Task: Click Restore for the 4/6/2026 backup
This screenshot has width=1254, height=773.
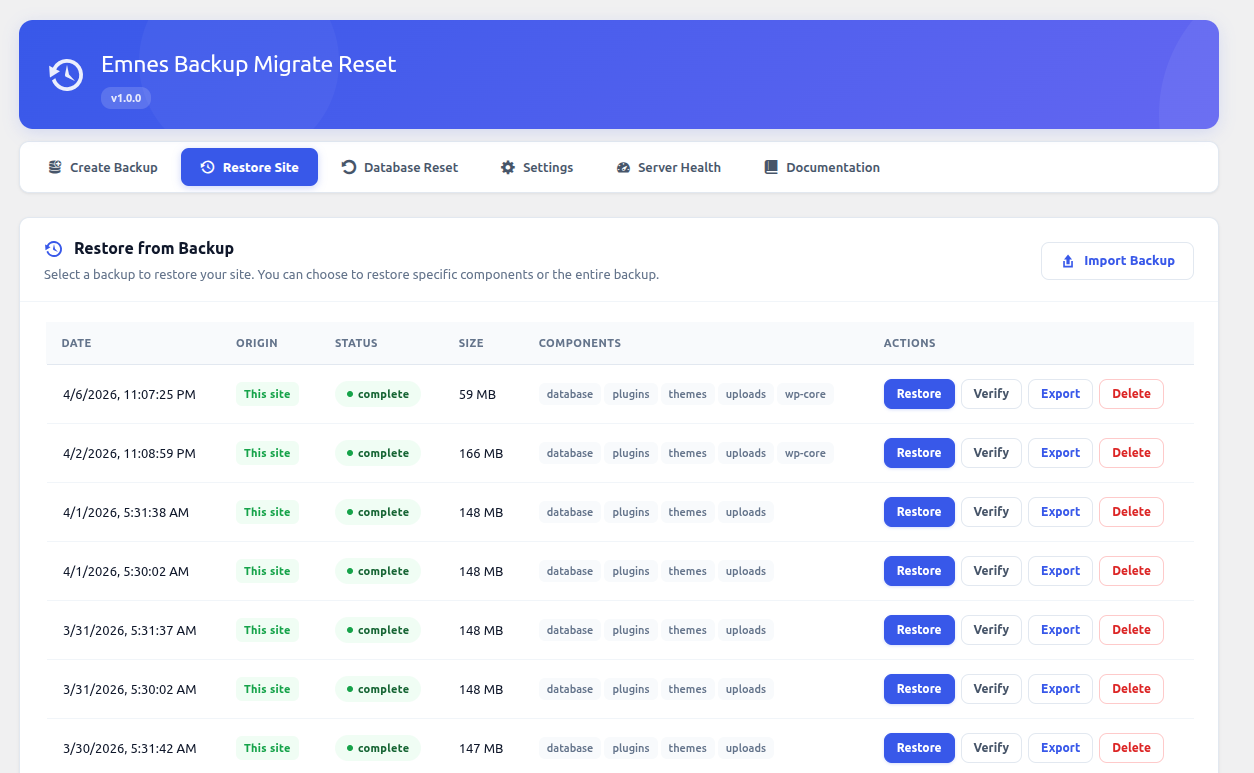Action: tap(918, 393)
